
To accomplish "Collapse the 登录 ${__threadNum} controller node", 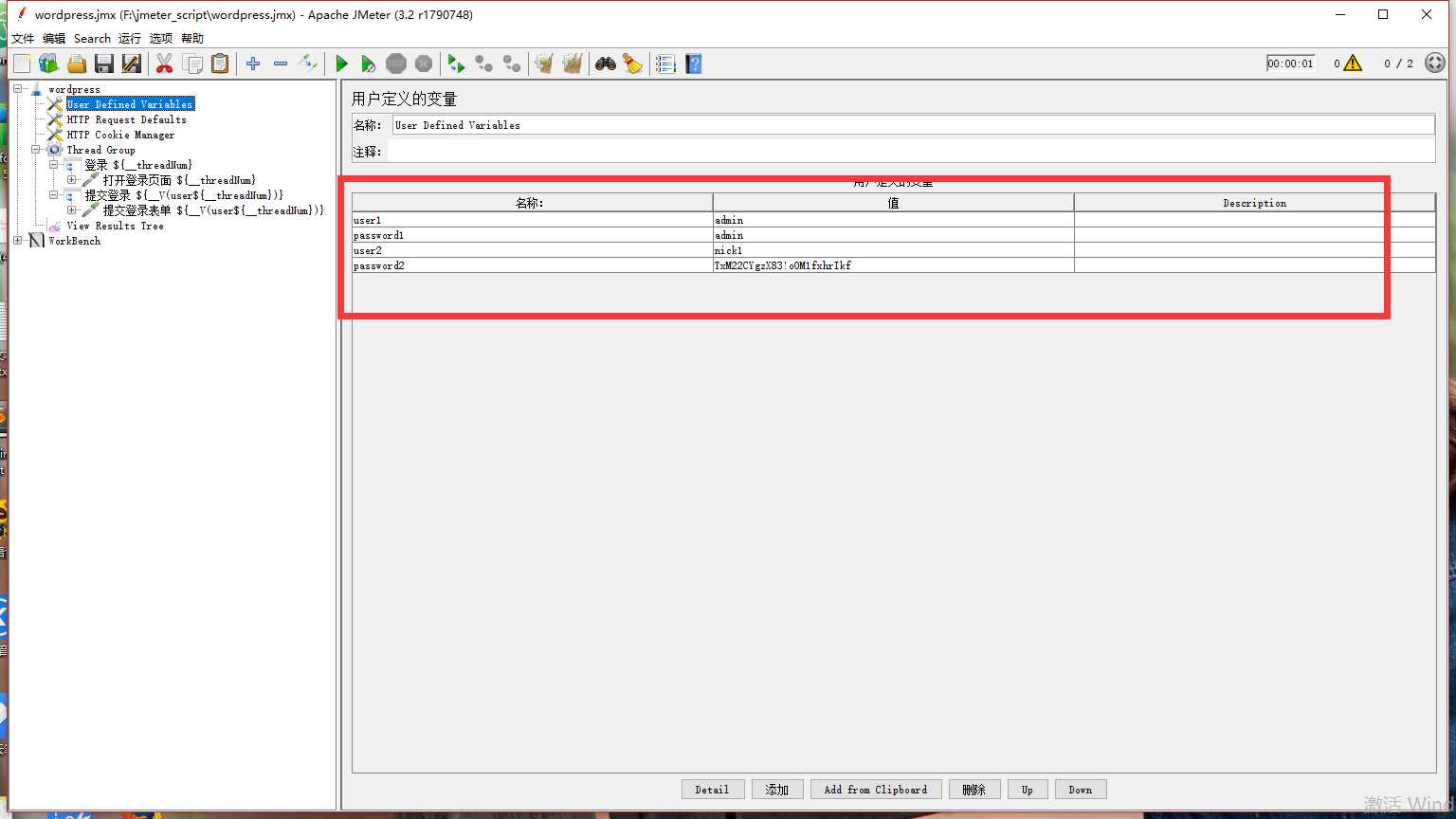I will pyautogui.click(x=54, y=165).
